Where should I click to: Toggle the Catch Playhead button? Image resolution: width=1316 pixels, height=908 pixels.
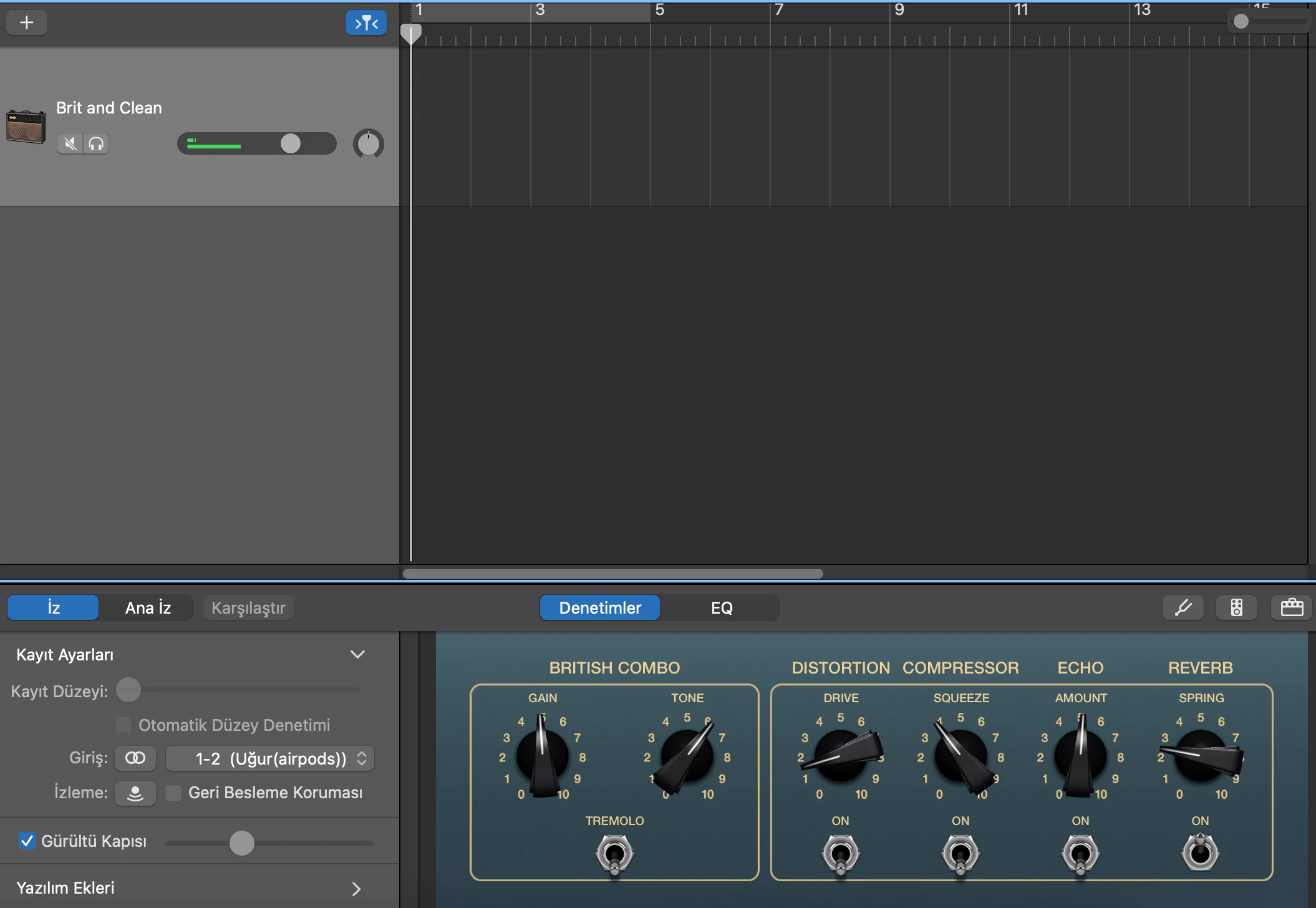pyautogui.click(x=366, y=23)
